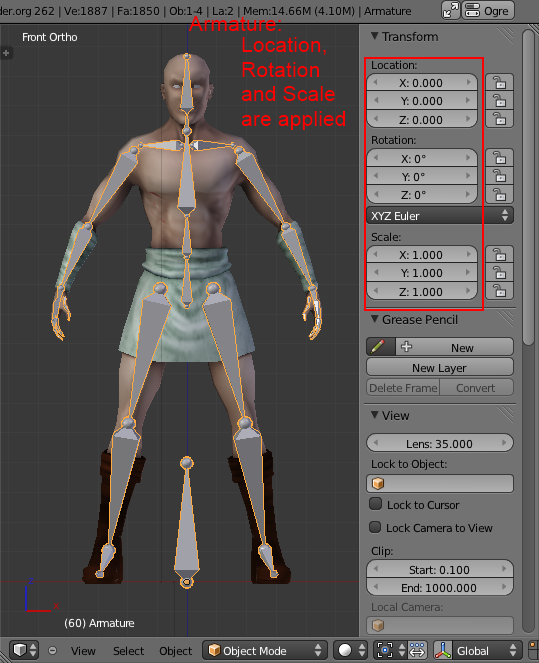Toggle the Rotation Y lock
Screen dimensions: 539x663
tap(499, 176)
